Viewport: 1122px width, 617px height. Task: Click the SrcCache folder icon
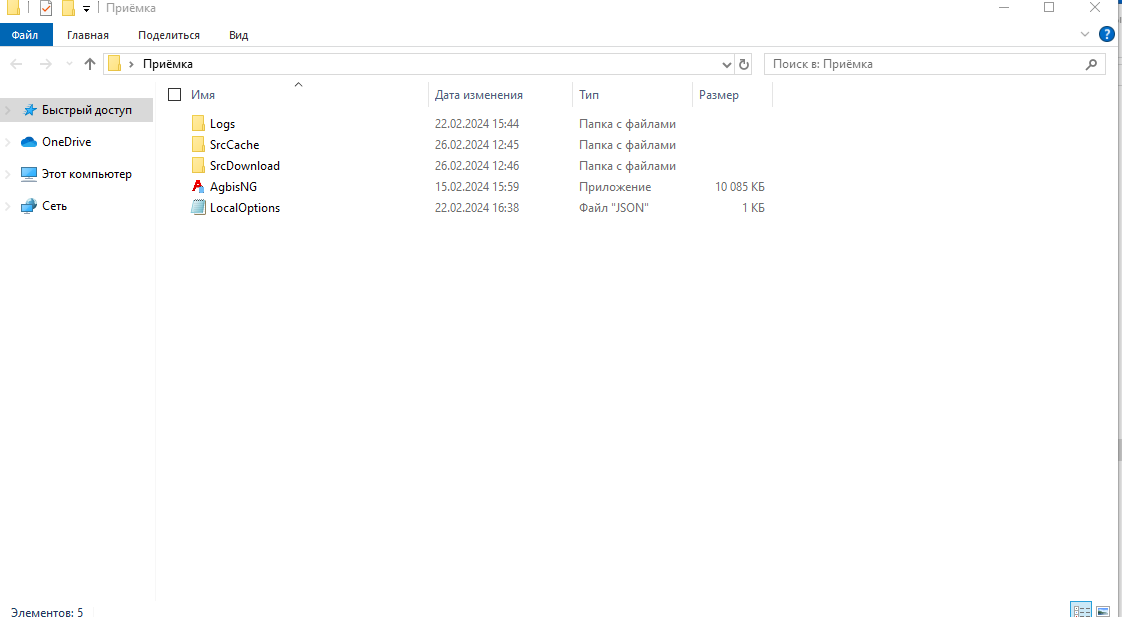(x=198, y=145)
